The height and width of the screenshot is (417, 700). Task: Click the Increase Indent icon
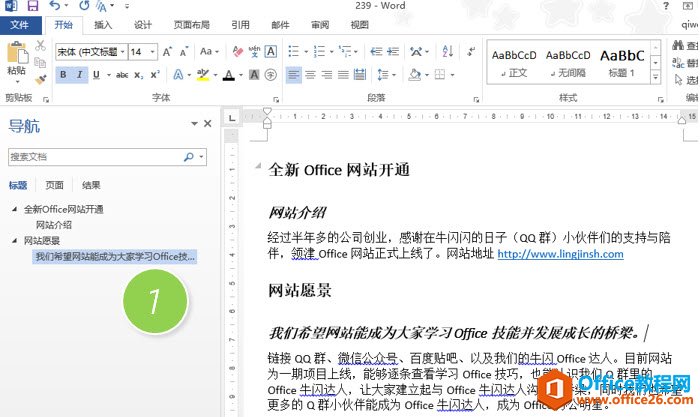(x=393, y=52)
